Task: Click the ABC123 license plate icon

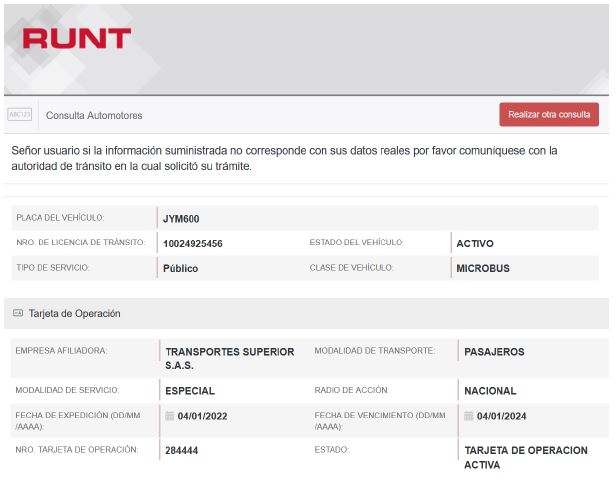Action: 20,115
